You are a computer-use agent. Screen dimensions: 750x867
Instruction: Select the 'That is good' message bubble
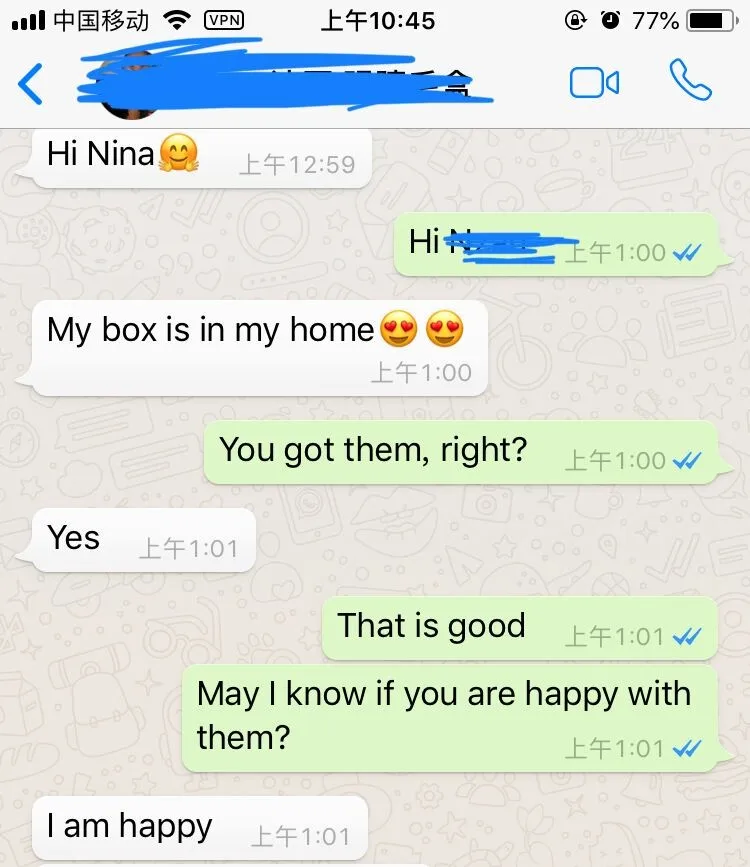point(519,628)
